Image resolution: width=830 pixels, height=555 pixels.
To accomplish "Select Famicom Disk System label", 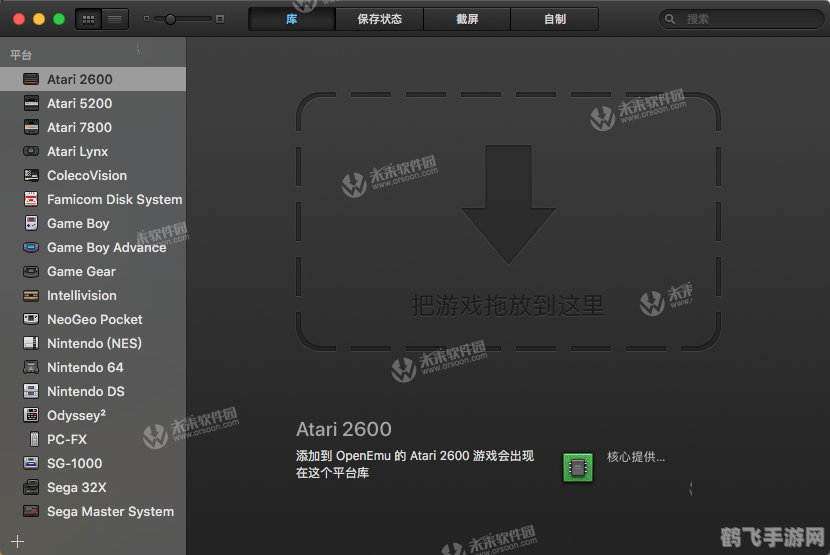I will tap(114, 199).
